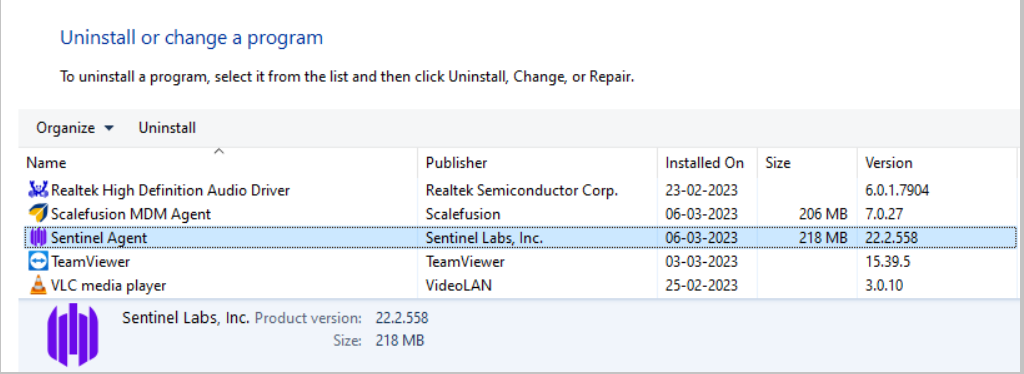Select the TeamViewer program entry
Viewport: 1024px width, 374px height.
click(x=520, y=262)
